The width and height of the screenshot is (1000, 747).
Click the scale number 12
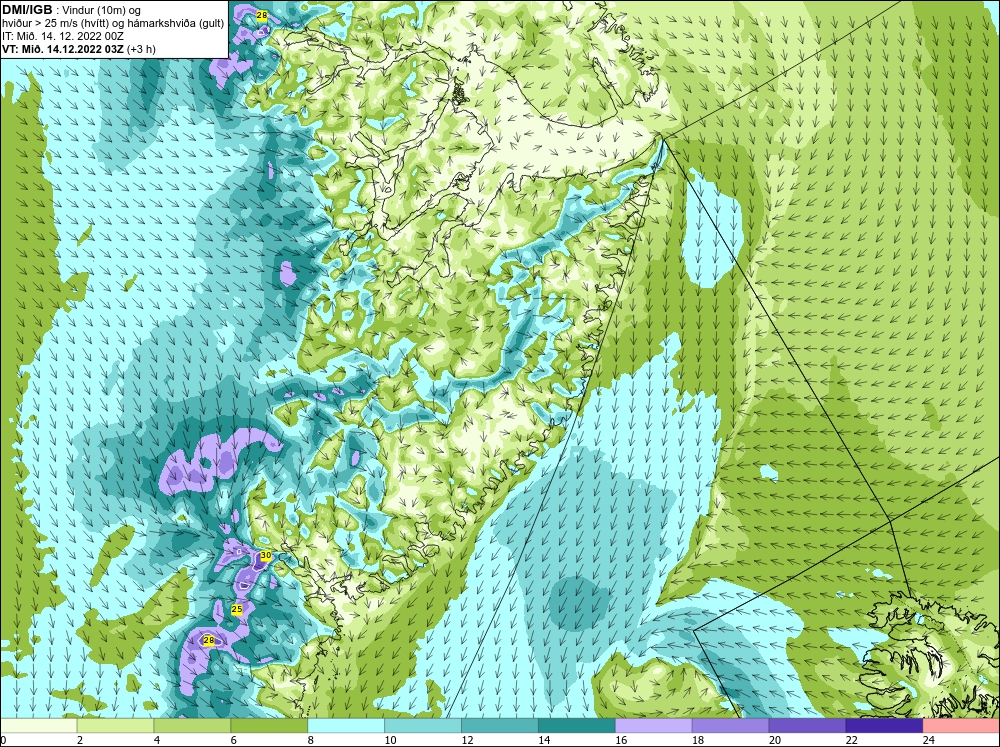pyautogui.click(x=467, y=740)
